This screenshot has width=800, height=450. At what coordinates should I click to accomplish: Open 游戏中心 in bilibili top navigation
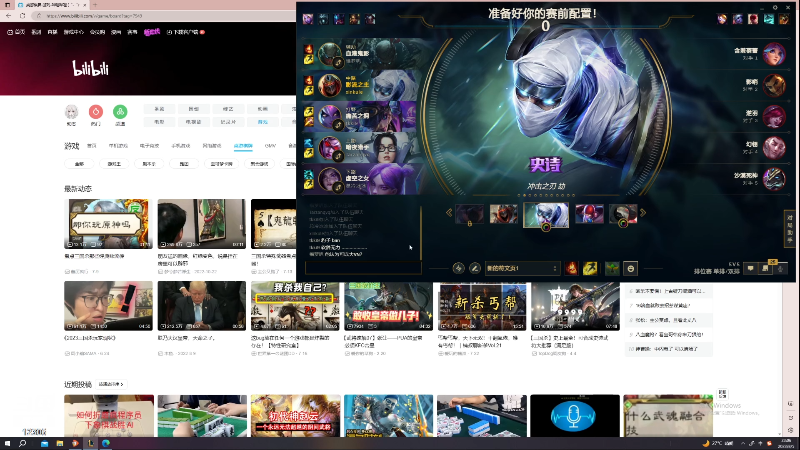[x=73, y=32]
